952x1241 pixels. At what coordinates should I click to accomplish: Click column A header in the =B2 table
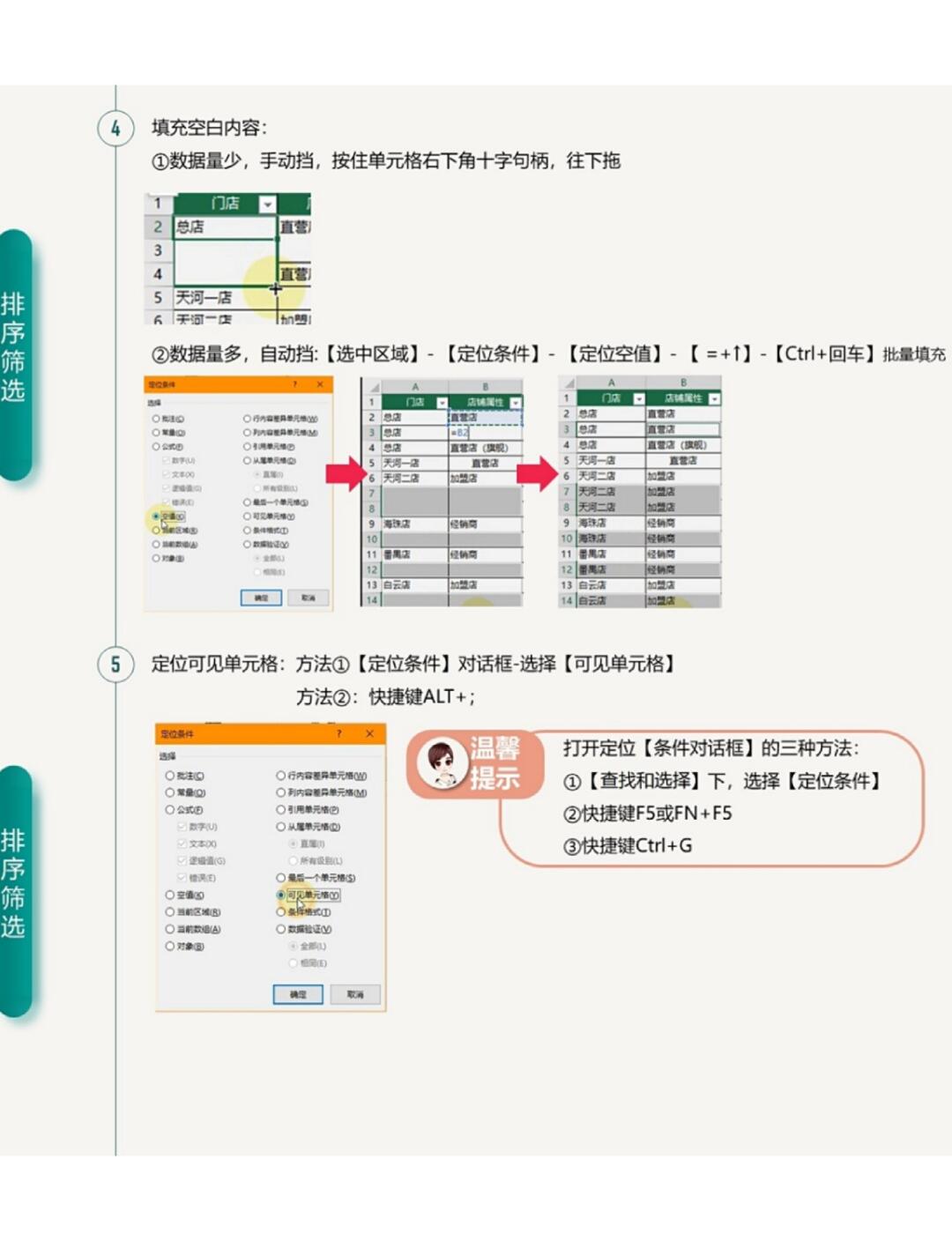pyautogui.click(x=414, y=387)
